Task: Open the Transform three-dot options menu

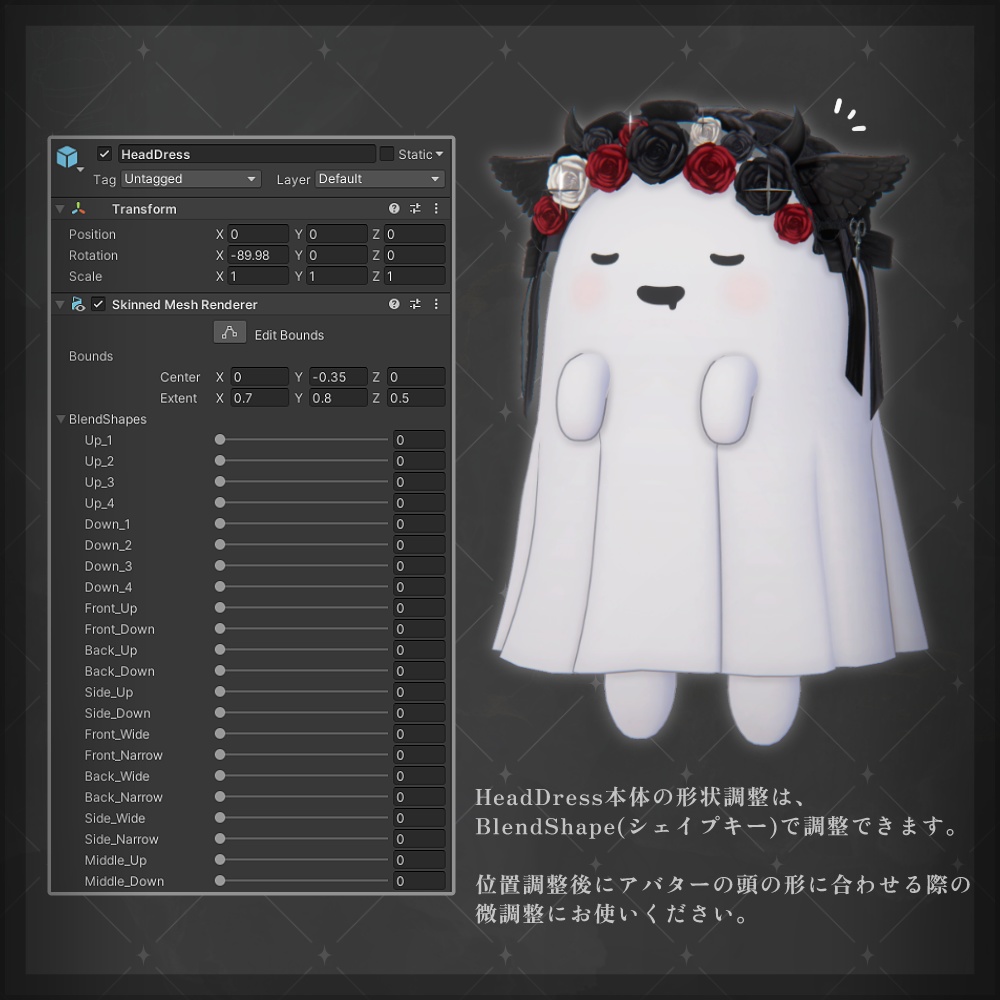Action: 436,208
